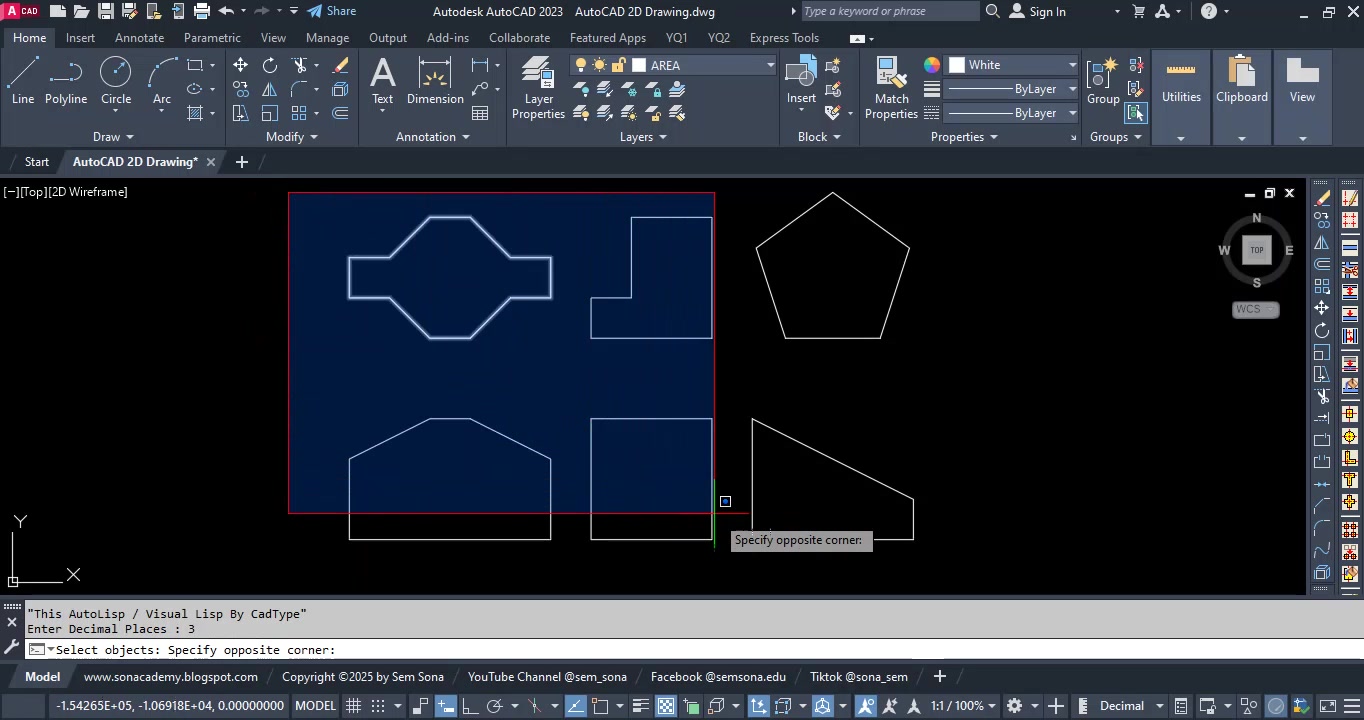This screenshot has width=1364, height=720.
Task: Select the Mirror tool
Action: pos(270,89)
